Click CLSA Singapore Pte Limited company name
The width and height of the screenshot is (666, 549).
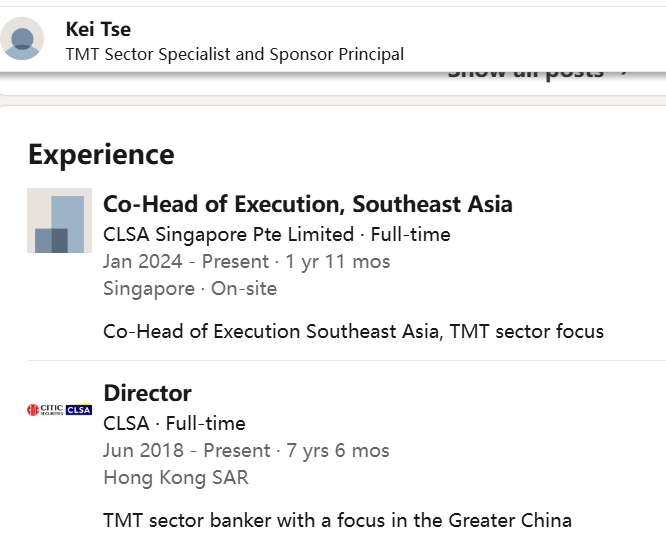pos(228,235)
